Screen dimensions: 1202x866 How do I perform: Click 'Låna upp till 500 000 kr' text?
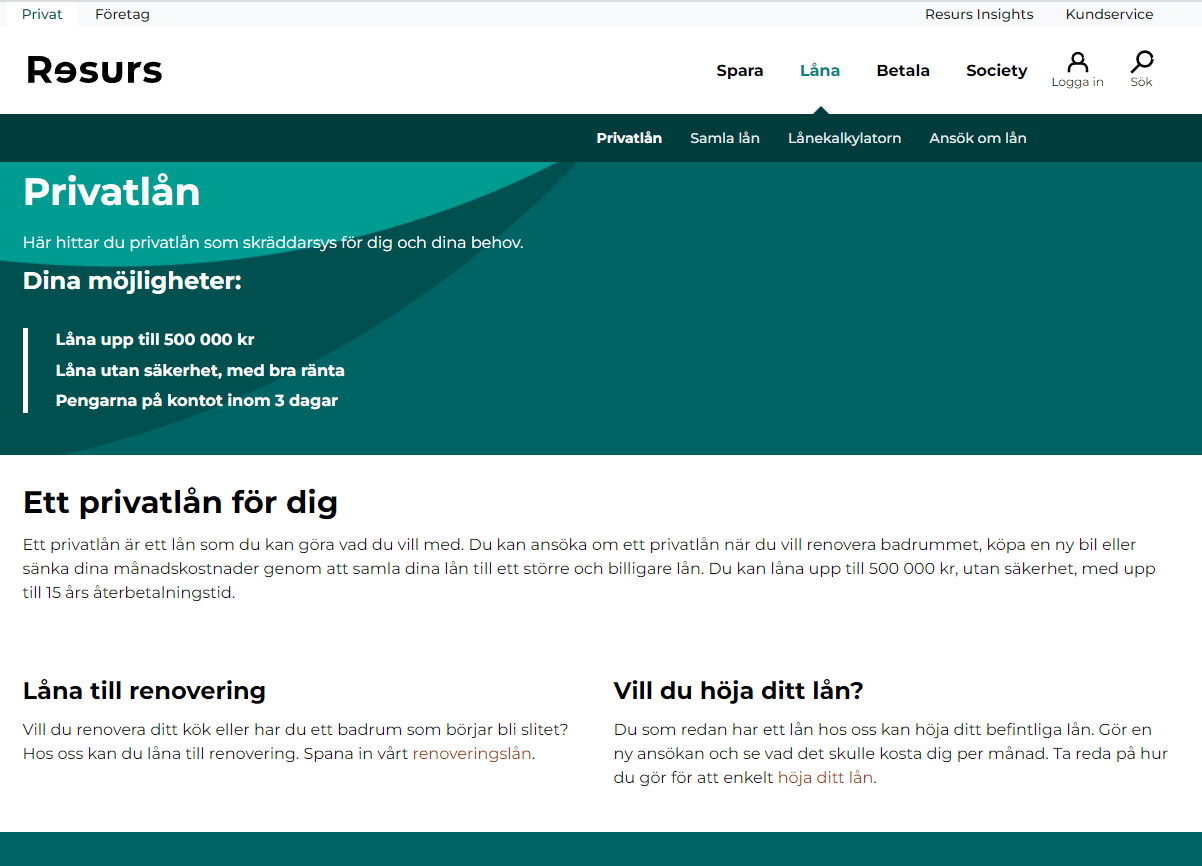(155, 340)
